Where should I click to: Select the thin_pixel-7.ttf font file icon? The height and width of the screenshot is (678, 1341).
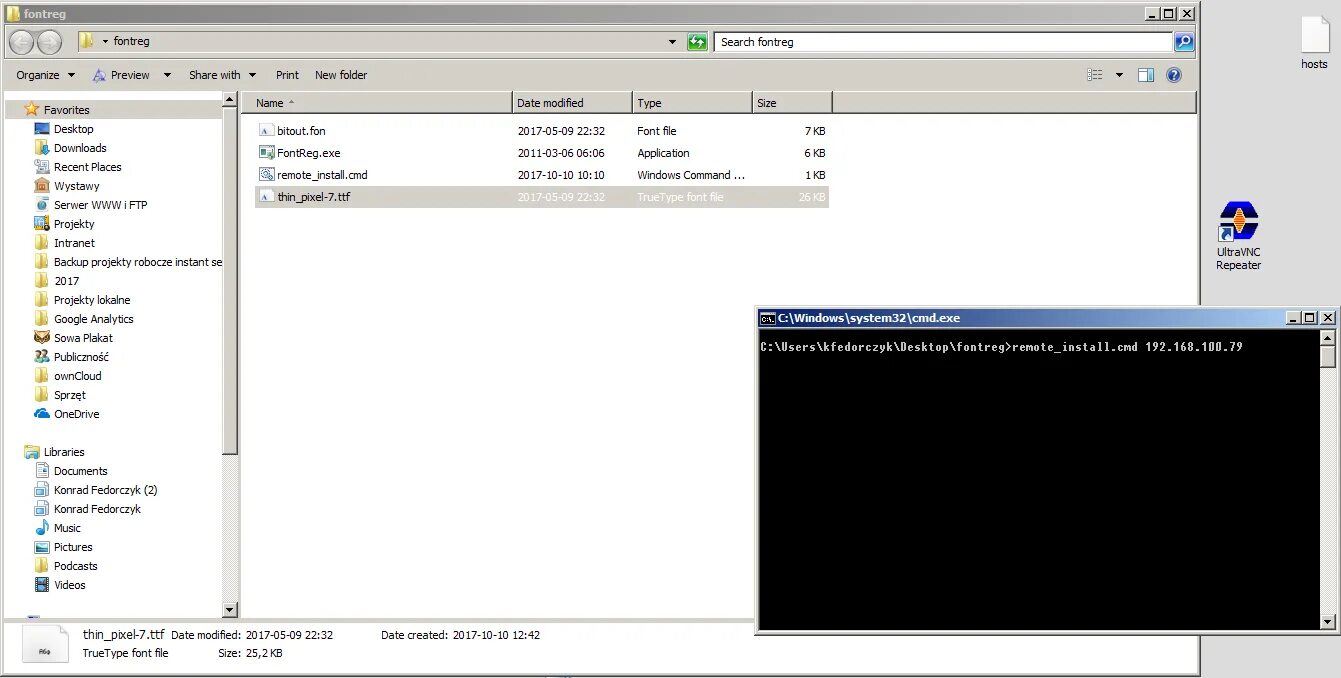click(266, 197)
